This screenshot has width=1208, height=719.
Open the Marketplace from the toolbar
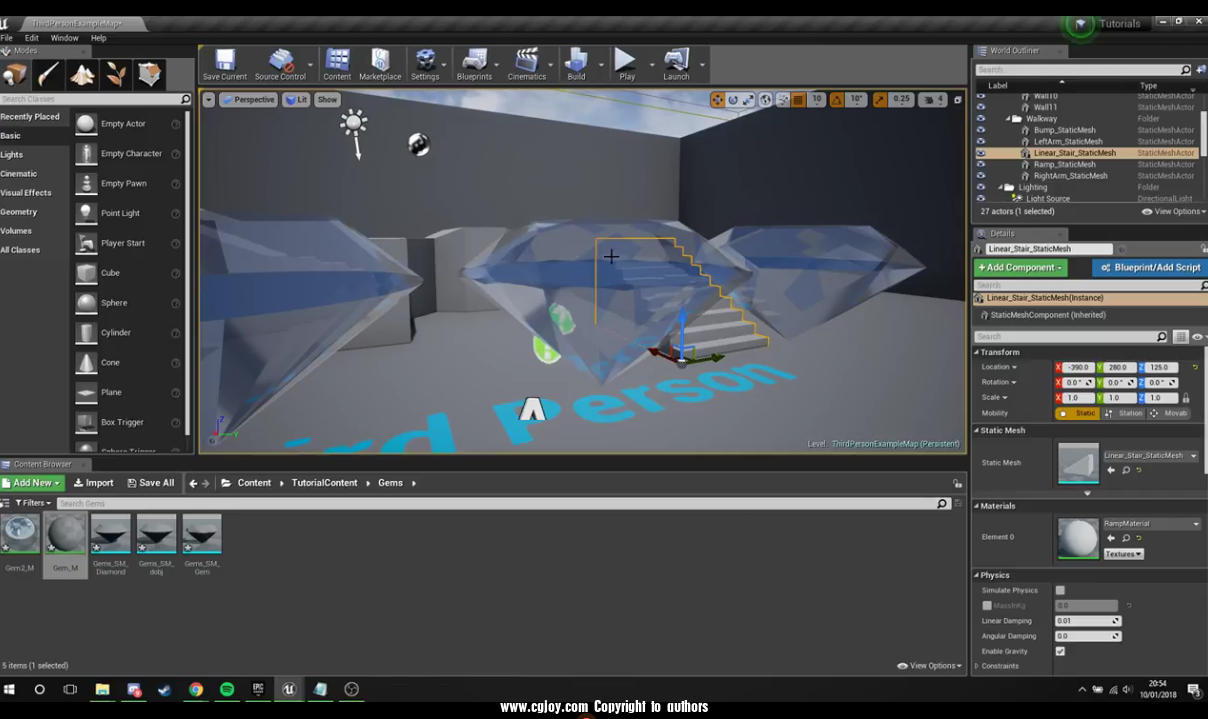point(380,62)
